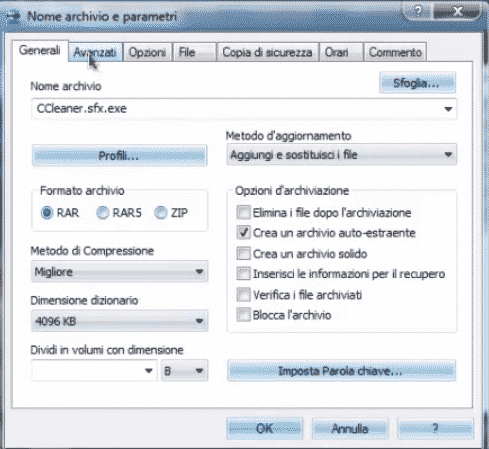This screenshot has width=489, height=449.
Task: Toggle Blocca l'archivio checkbox
Action: point(243,315)
